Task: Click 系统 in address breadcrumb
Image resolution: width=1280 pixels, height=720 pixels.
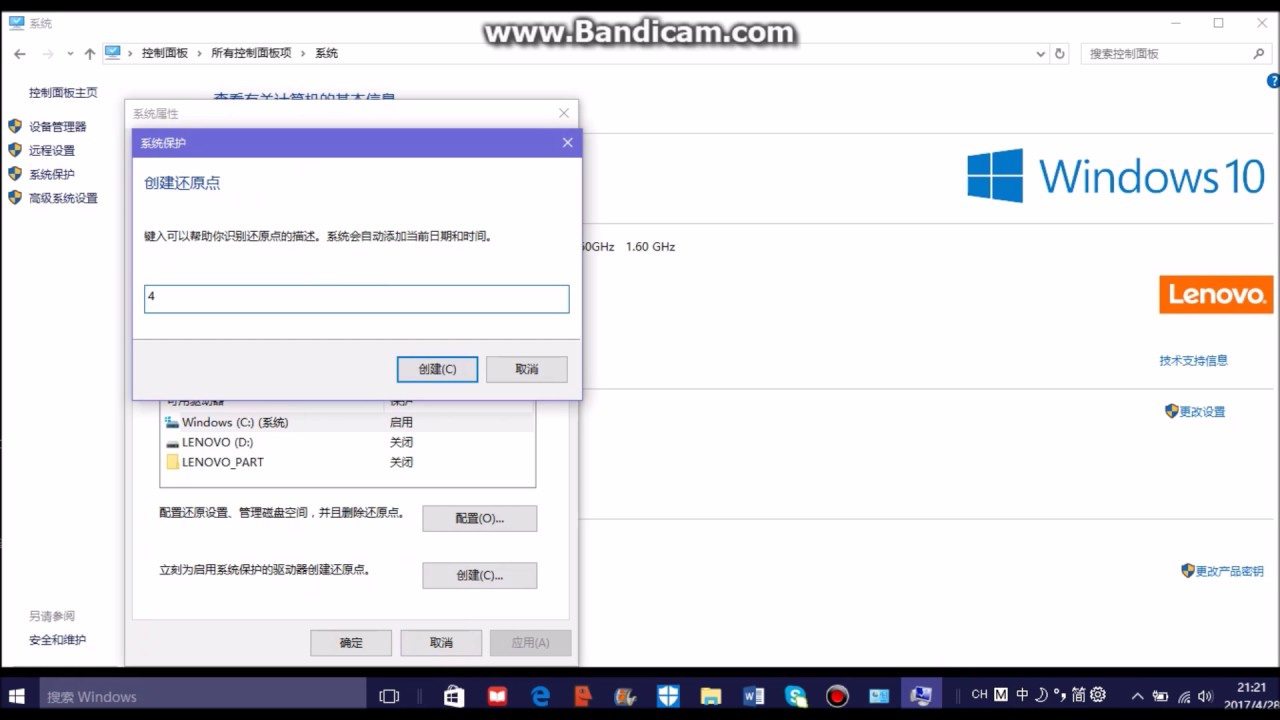Action: tap(326, 53)
